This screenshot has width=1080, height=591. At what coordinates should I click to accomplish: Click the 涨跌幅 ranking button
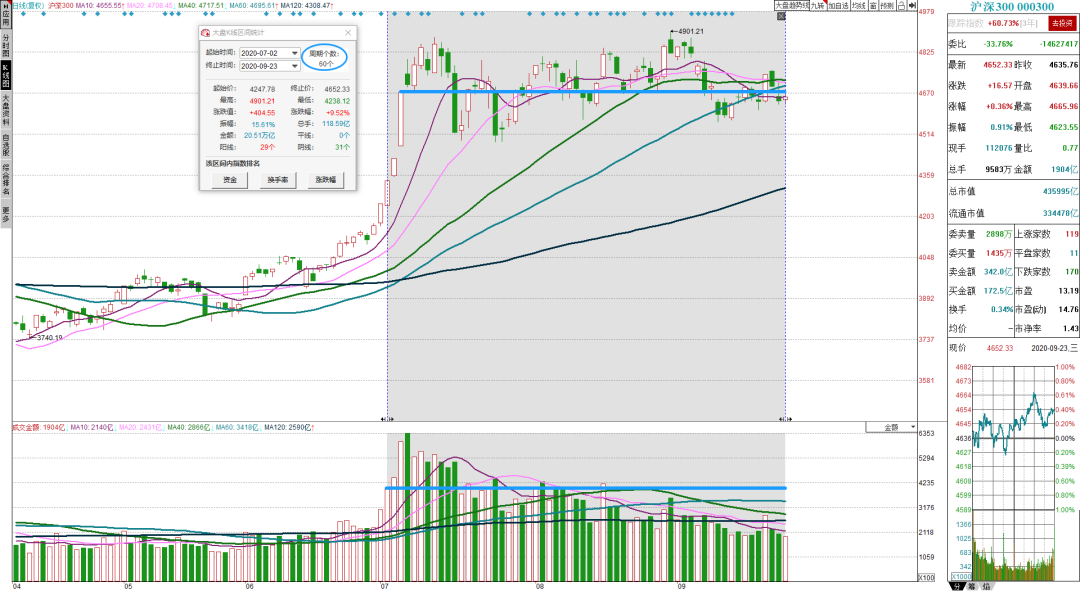[325, 180]
